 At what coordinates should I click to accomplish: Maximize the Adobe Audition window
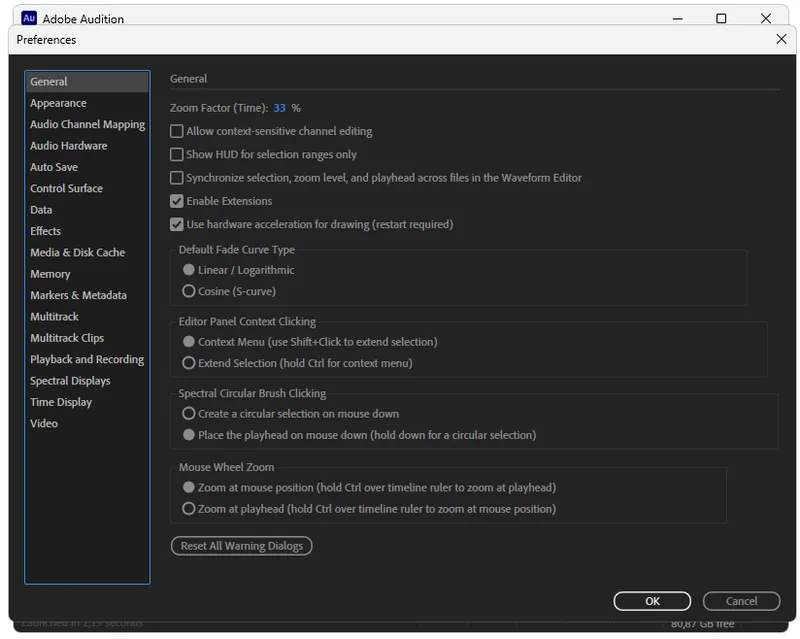(721, 18)
